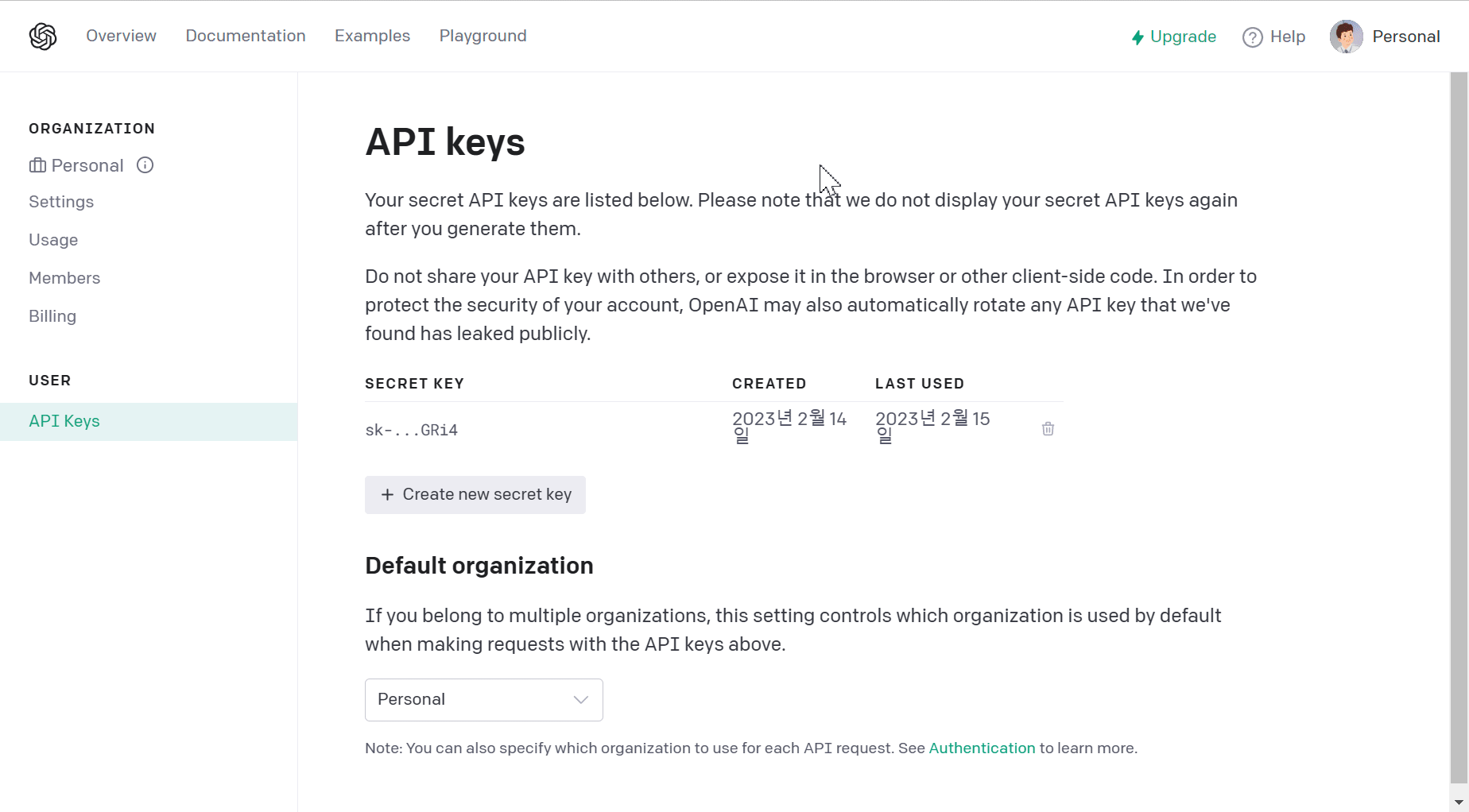The width and height of the screenshot is (1469, 812).
Task: Click the vertical scrollbar down arrow
Action: [1459, 802]
